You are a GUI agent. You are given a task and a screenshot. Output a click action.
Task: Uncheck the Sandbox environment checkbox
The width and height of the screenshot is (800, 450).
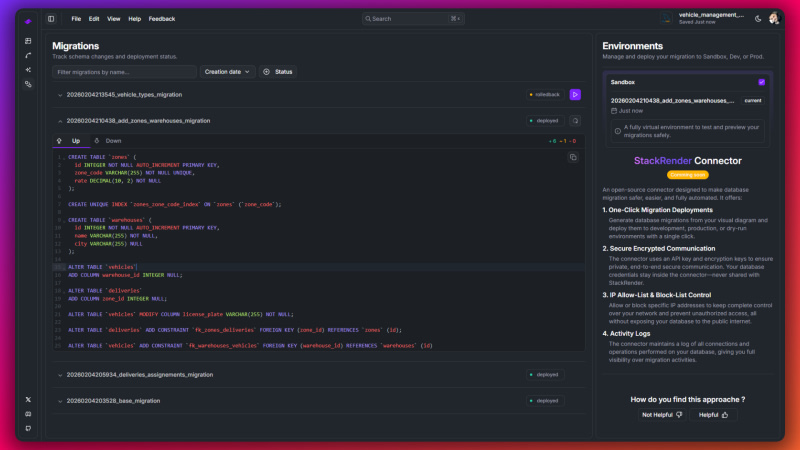[761, 82]
